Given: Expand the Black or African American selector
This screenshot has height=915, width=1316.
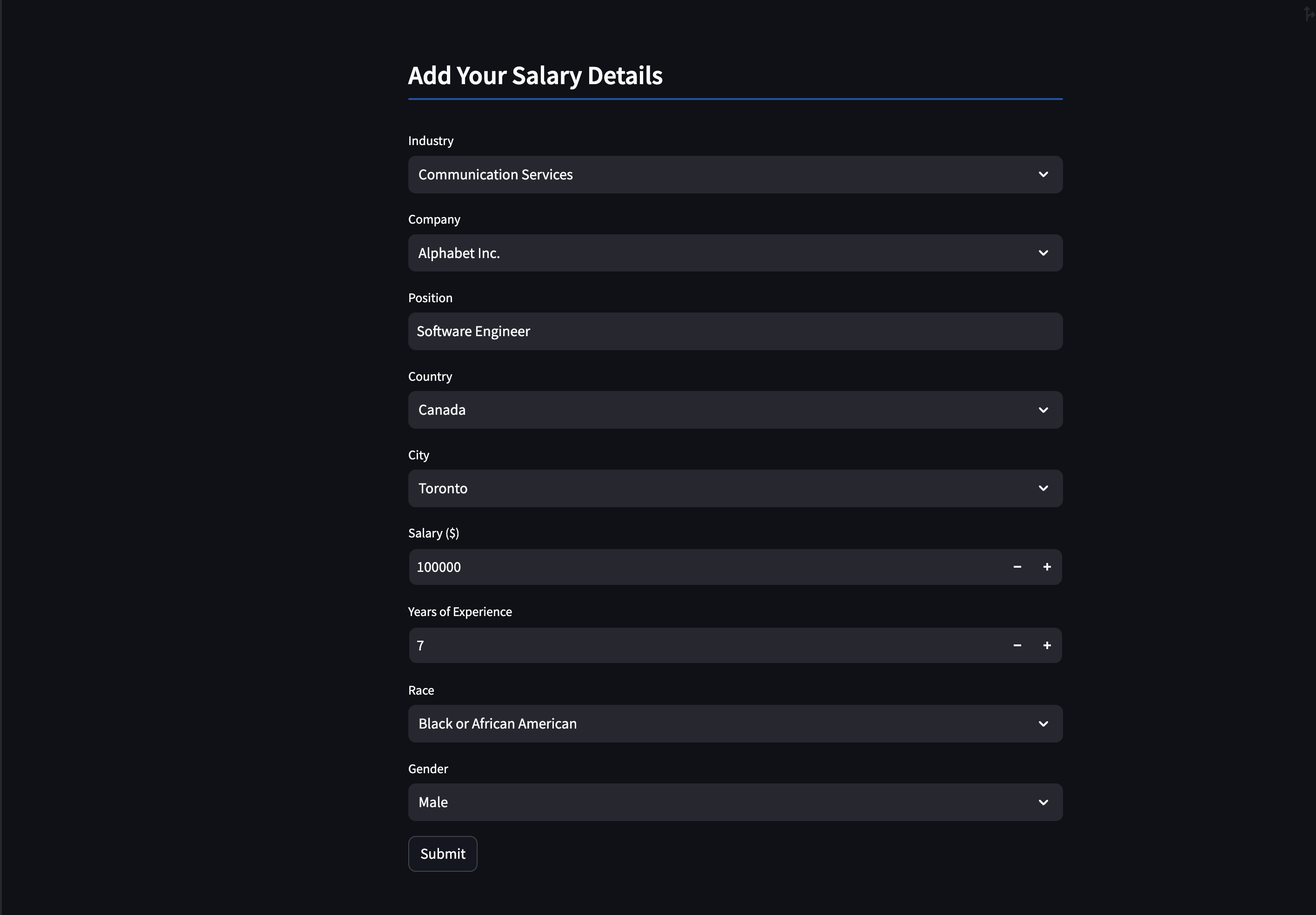Looking at the screenshot, I should [722, 724].
